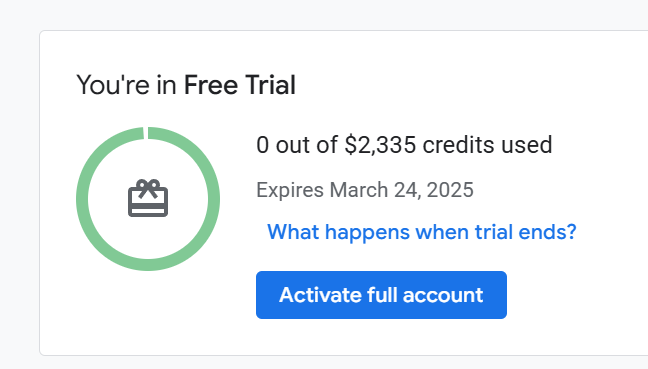Click the '0 out of $2,335 credits used' text

404,145
